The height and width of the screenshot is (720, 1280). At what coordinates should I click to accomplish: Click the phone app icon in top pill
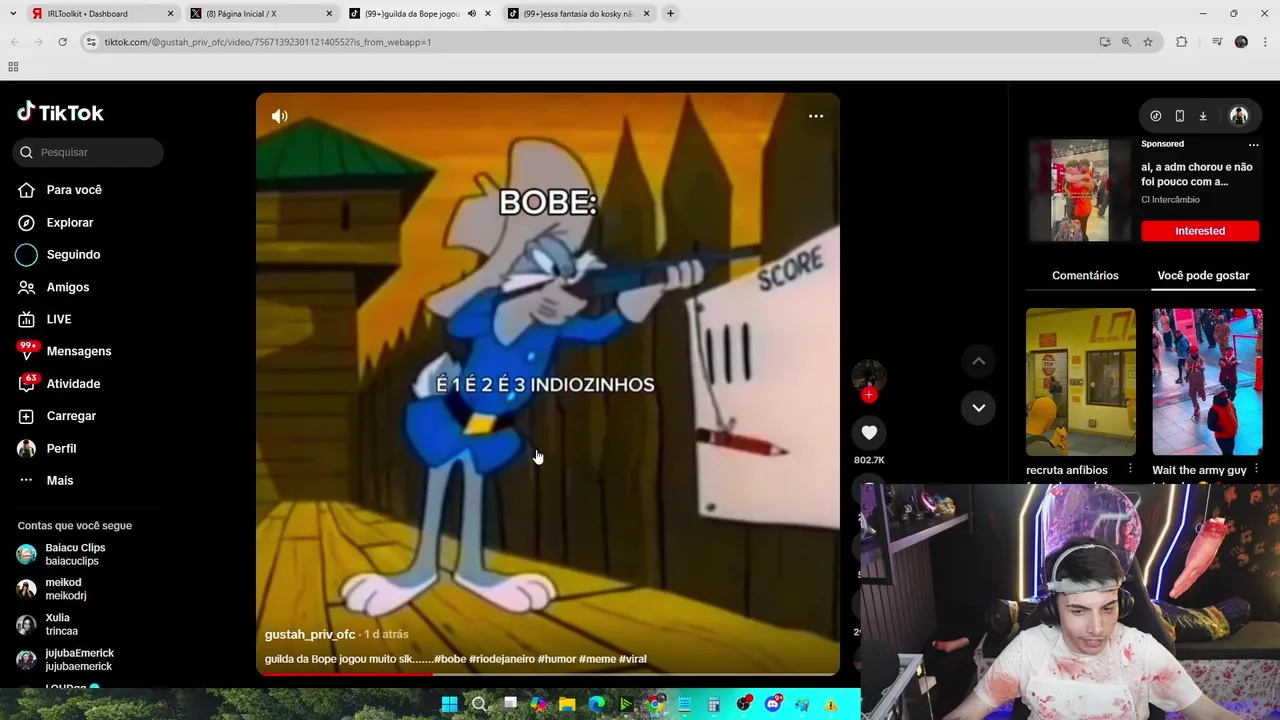pyautogui.click(x=1180, y=116)
